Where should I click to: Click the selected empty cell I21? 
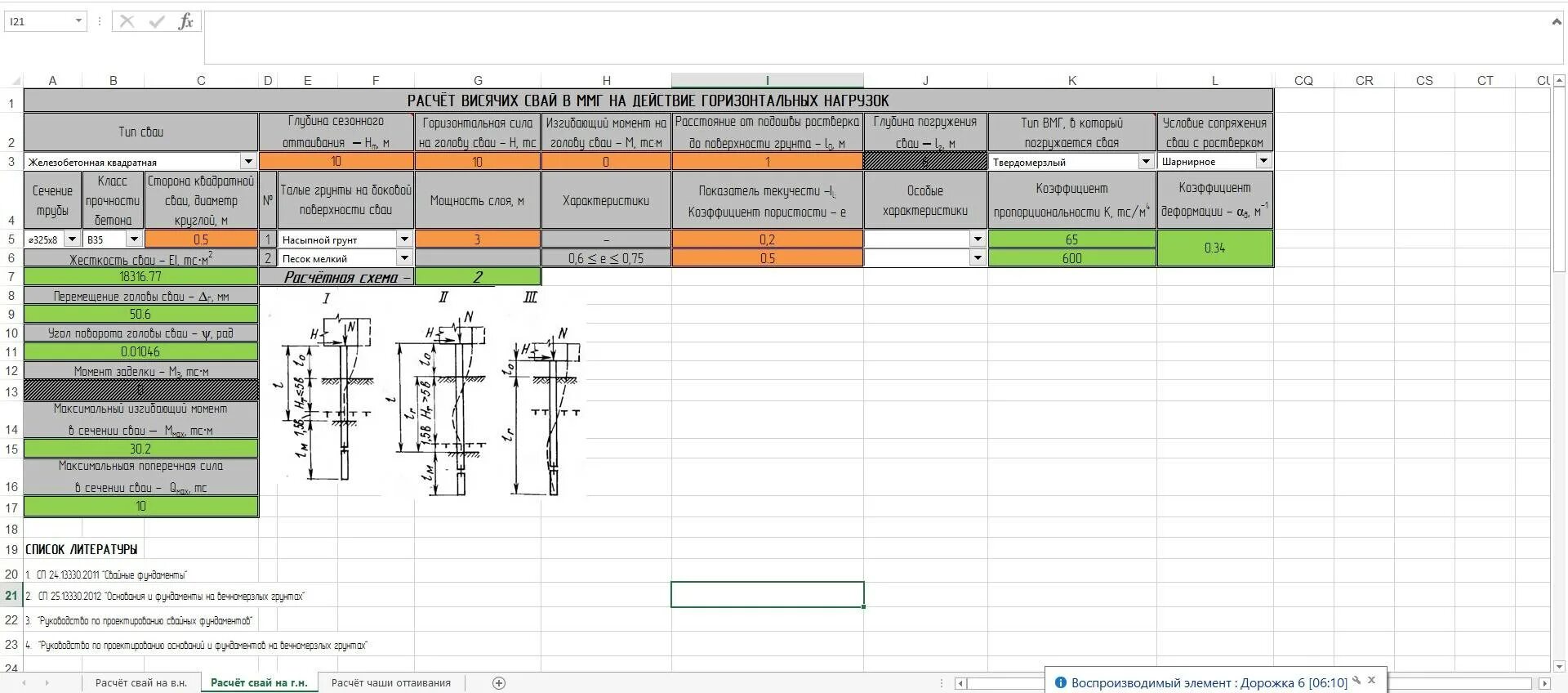coord(768,595)
